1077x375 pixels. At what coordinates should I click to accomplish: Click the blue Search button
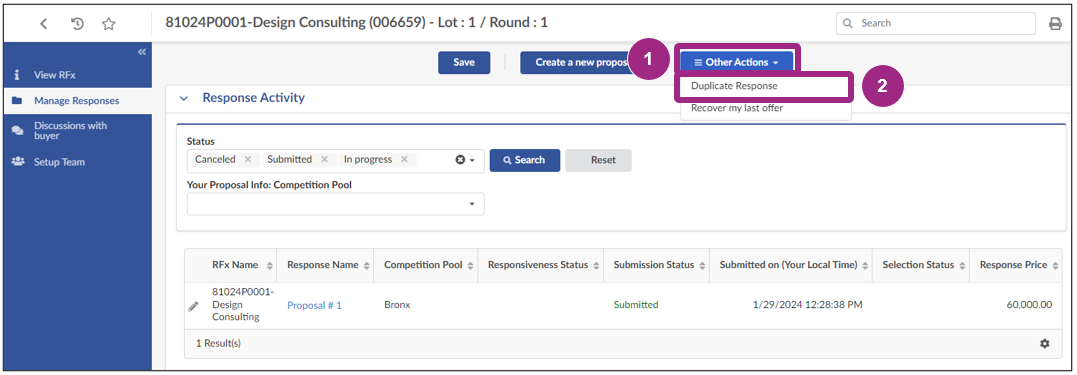coord(524,160)
